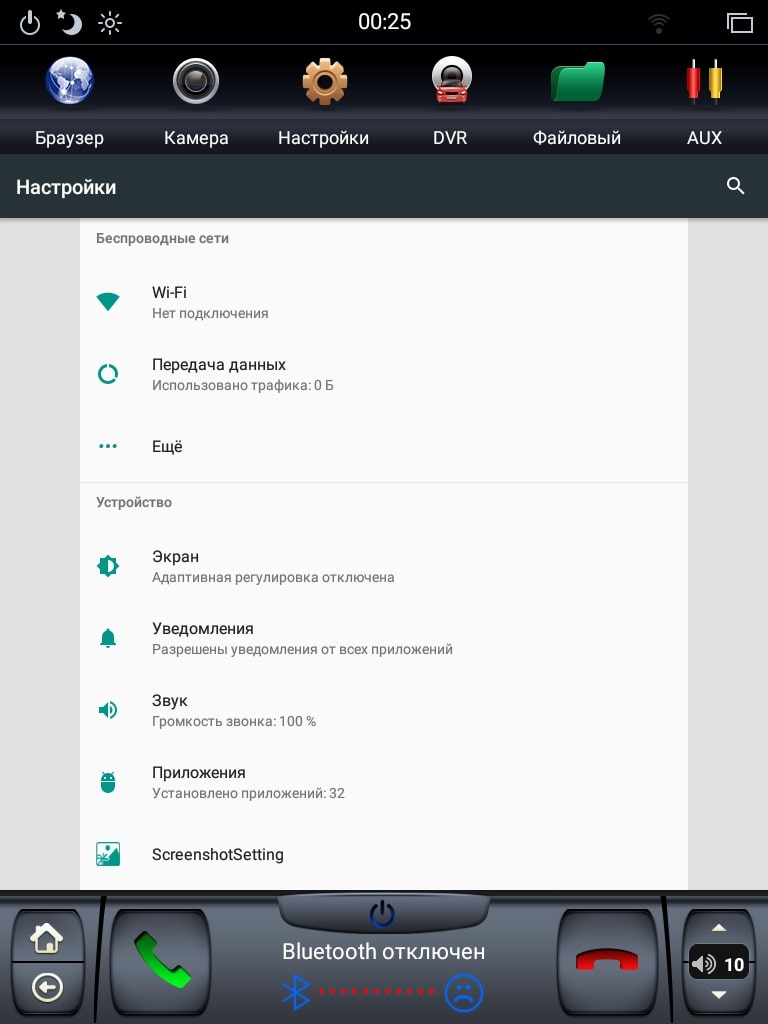This screenshot has height=1024, width=768.
Task: Tap 'Разрешены уведомления от всех приложений' text
Action: [x=302, y=649]
